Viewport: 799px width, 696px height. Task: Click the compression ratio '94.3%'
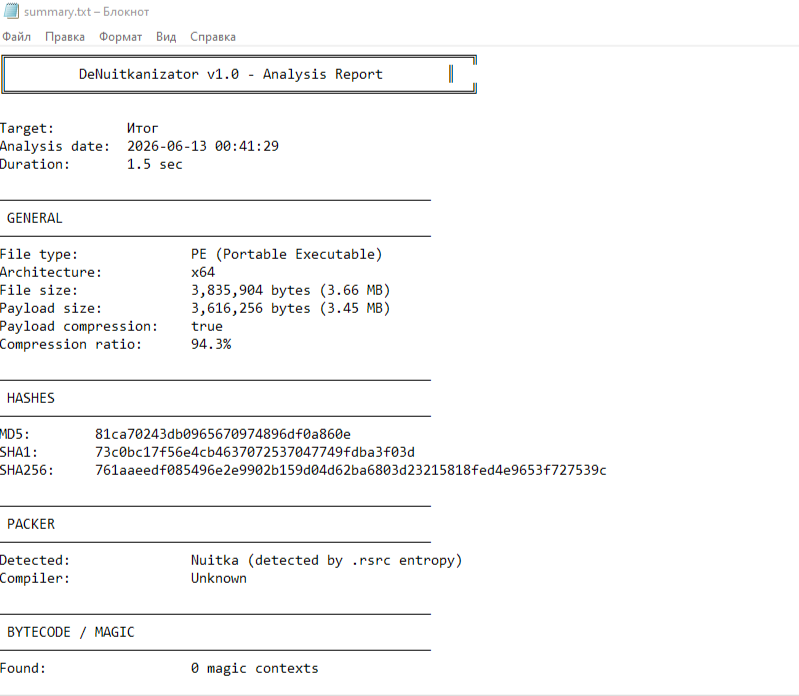pyautogui.click(x=211, y=344)
